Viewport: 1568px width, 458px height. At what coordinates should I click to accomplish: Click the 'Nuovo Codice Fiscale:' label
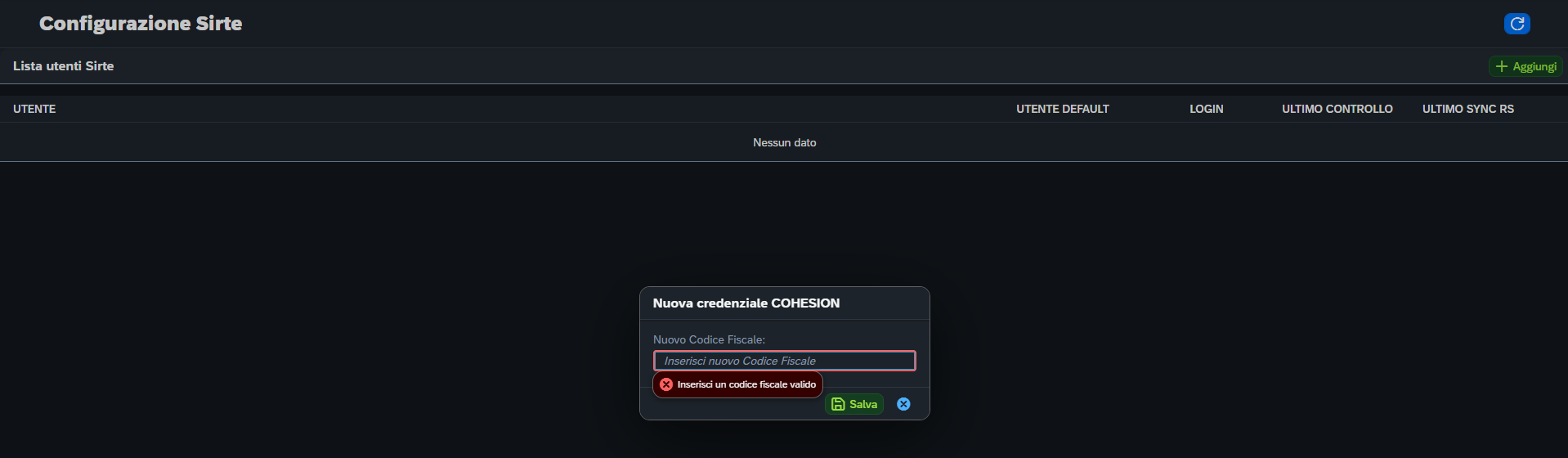[709, 339]
